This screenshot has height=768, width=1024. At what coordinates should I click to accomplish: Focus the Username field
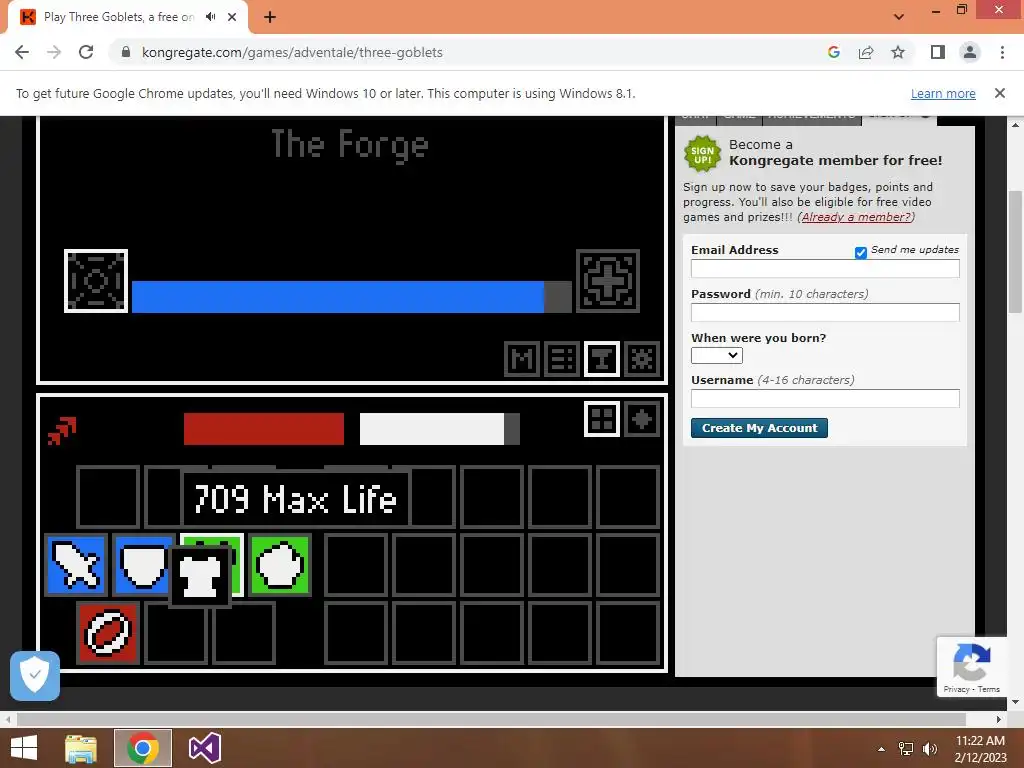[x=825, y=398]
